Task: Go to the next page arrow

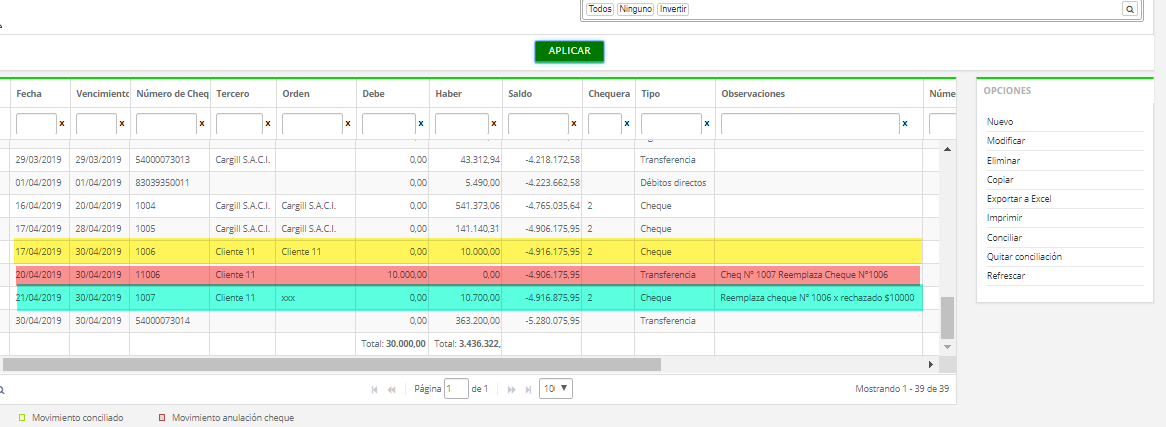Action: pyautogui.click(x=509, y=389)
